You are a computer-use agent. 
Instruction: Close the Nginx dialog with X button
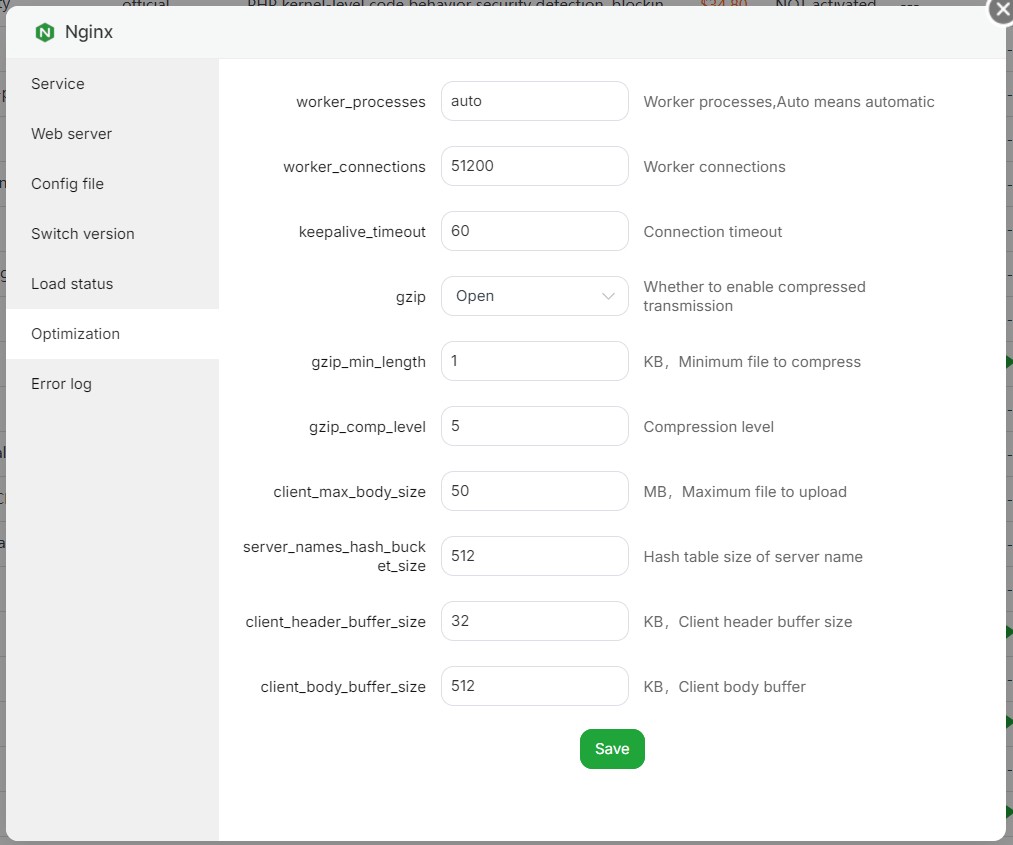(1002, 11)
